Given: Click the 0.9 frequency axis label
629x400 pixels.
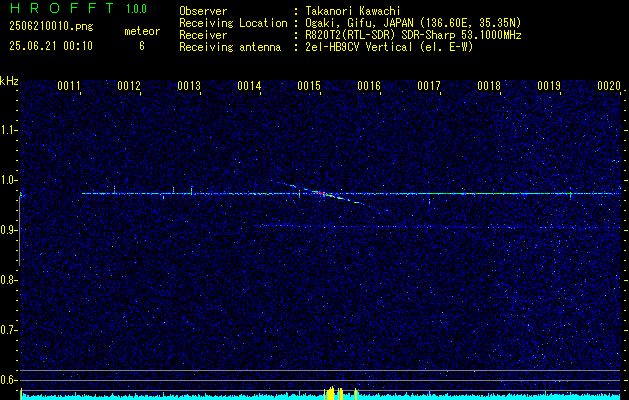Looking at the screenshot, I should pyautogui.click(x=10, y=230).
